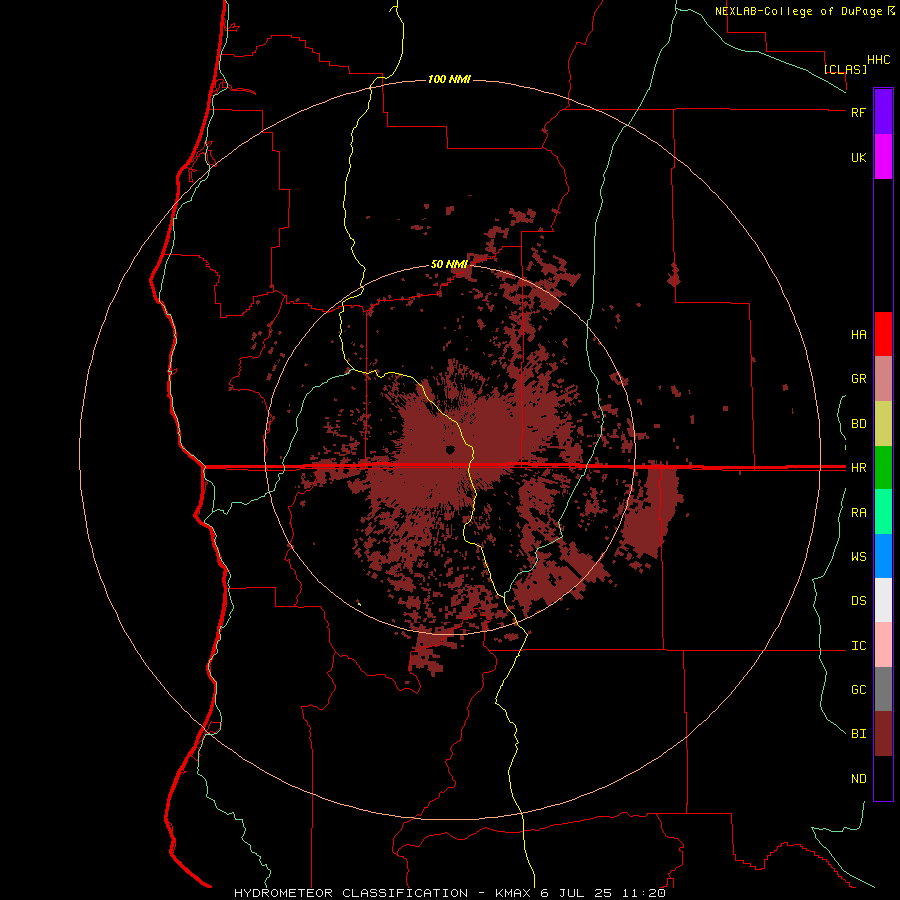Viewport: 900px width, 900px height.
Task: Click the dark radar site marker at center
Action: (x=450, y=449)
